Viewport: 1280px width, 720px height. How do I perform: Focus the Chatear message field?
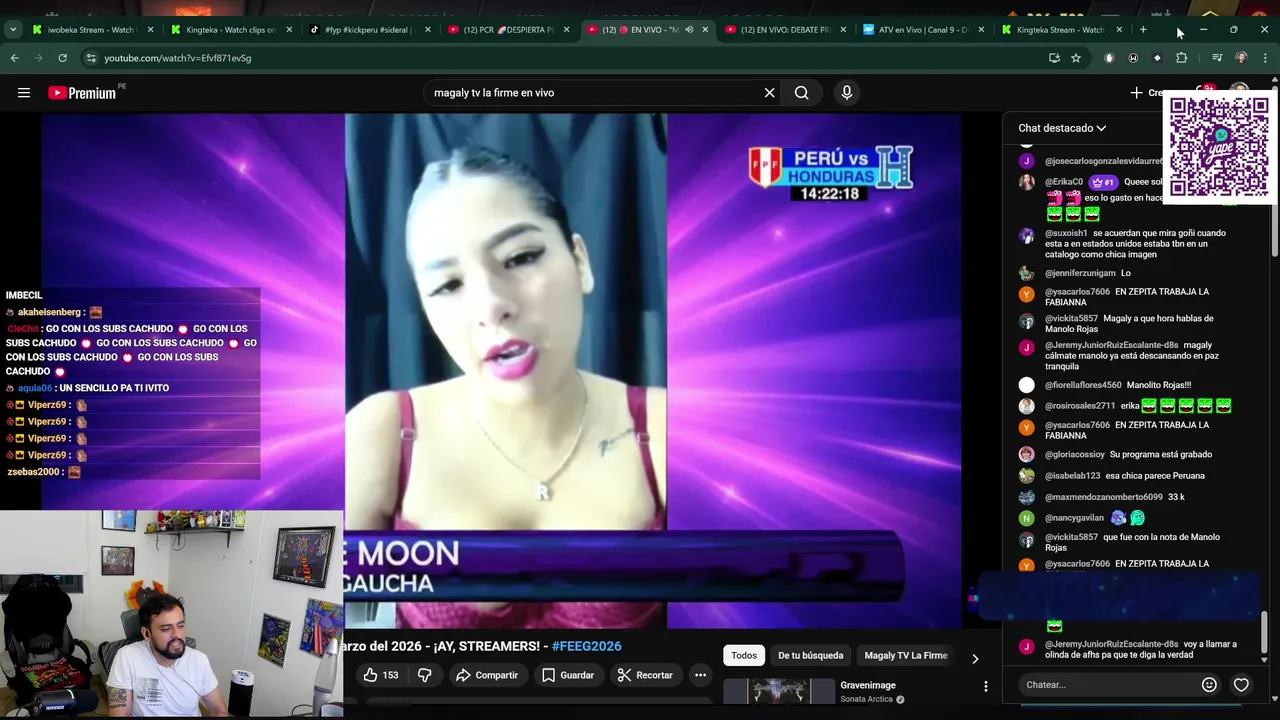tap(1108, 685)
